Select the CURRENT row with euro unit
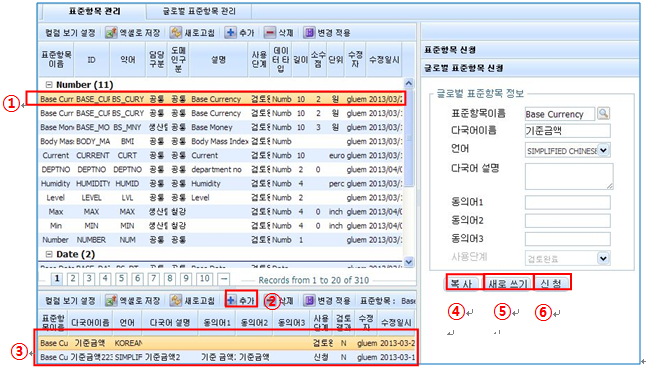The image size is (646, 369). [221, 156]
